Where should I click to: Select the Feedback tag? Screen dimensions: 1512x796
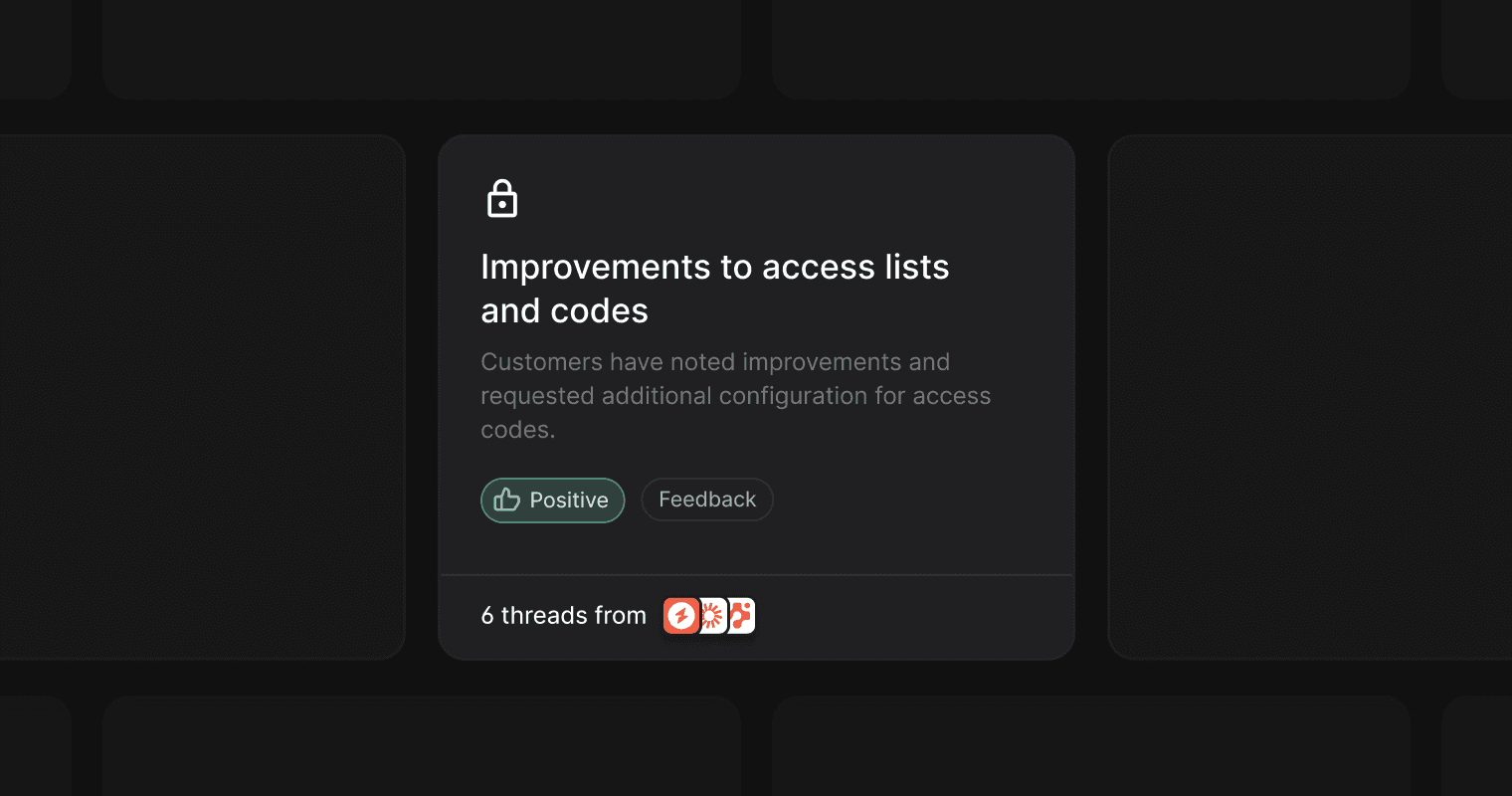(x=707, y=499)
